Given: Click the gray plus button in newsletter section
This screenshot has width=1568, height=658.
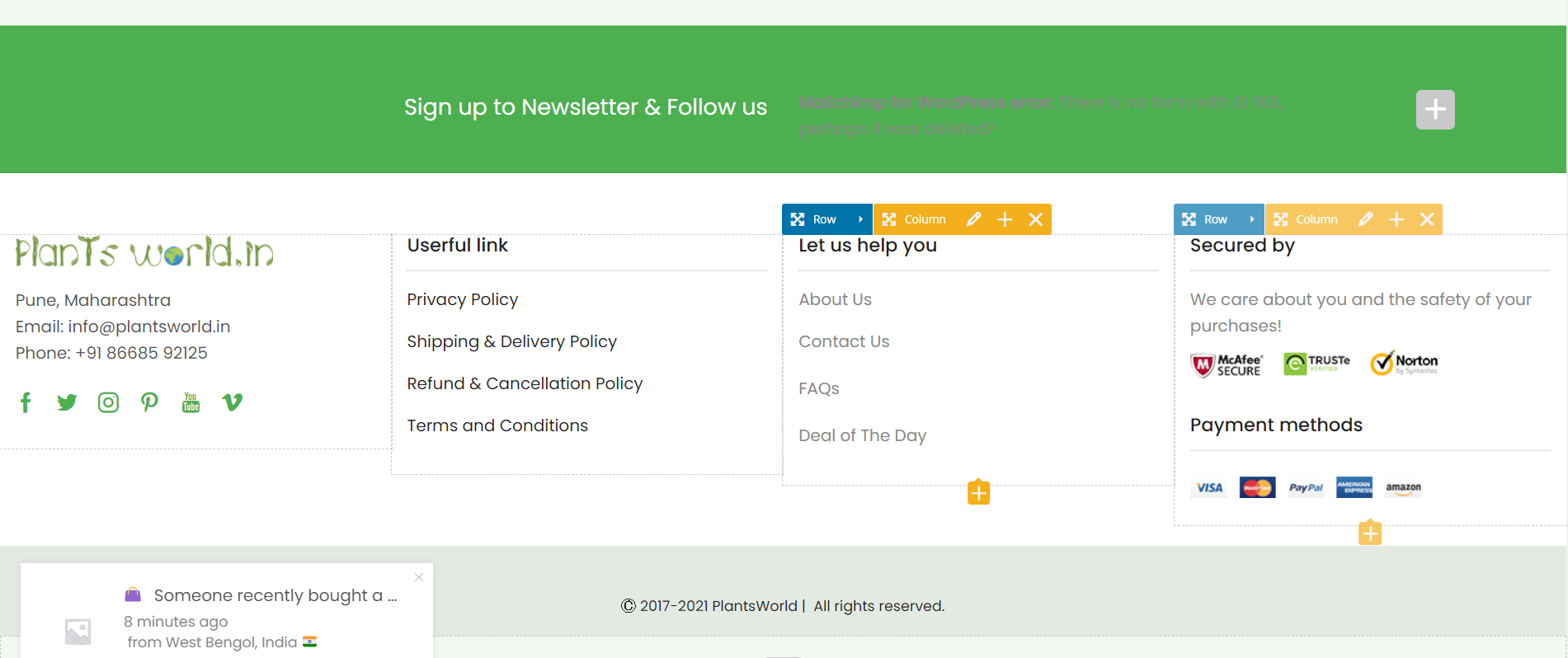Looking at the screenshot, I should pos(1435,110).
